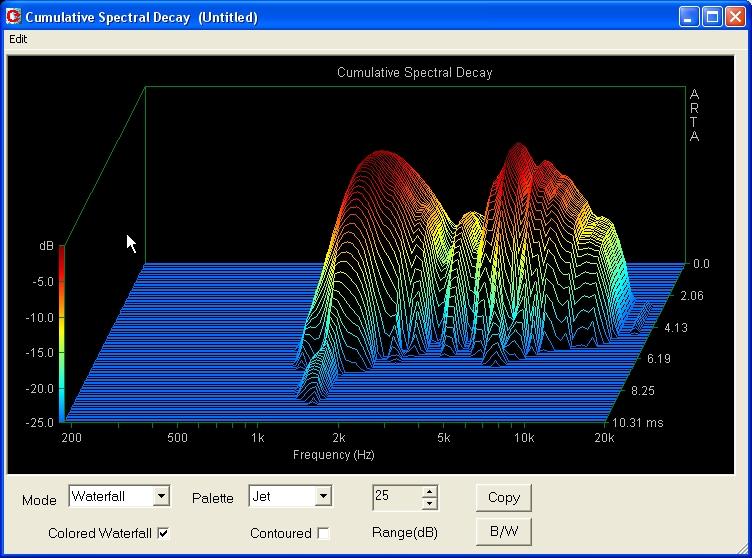Viewport: 752px width, 558px height.
Task: Close the Cumulative Spectral Decay window
Action: [x=735, y=17]
